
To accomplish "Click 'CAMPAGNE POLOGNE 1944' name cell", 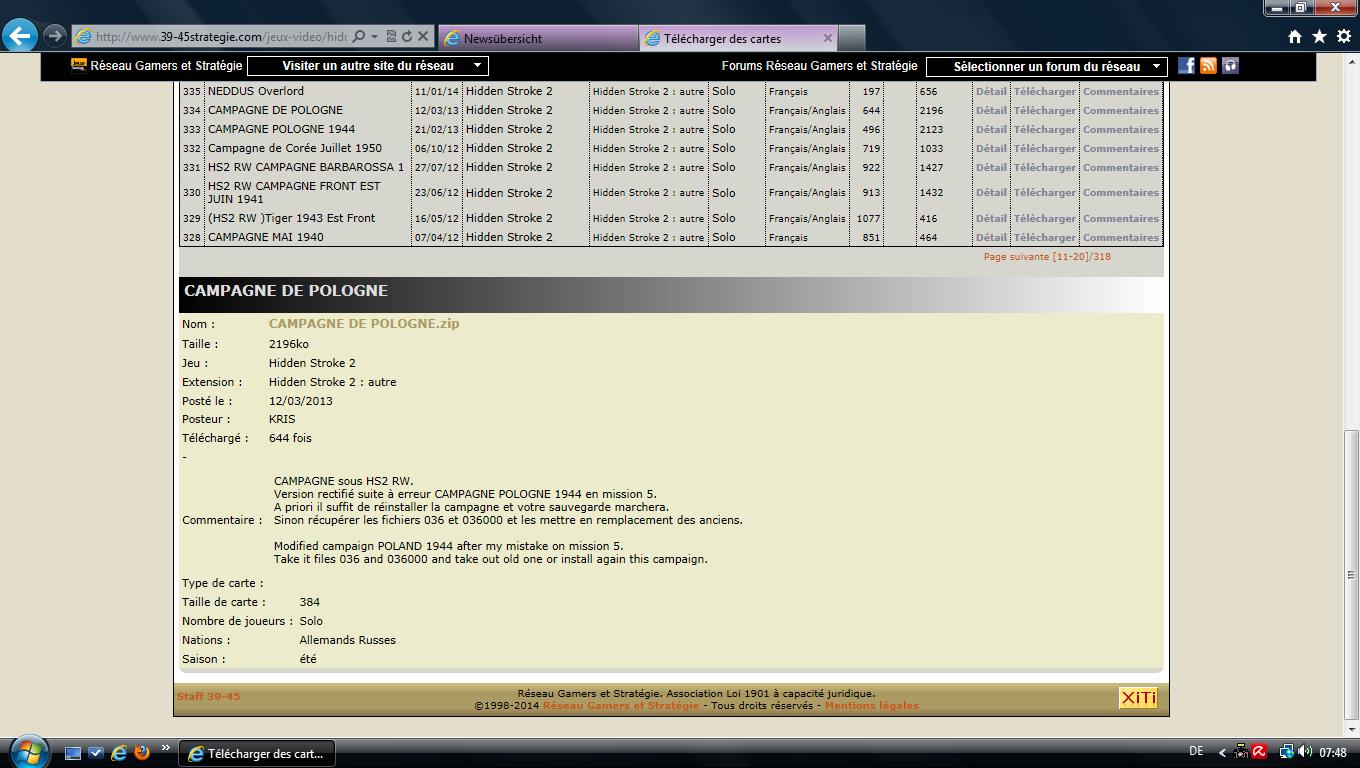I will coord(281,129).
